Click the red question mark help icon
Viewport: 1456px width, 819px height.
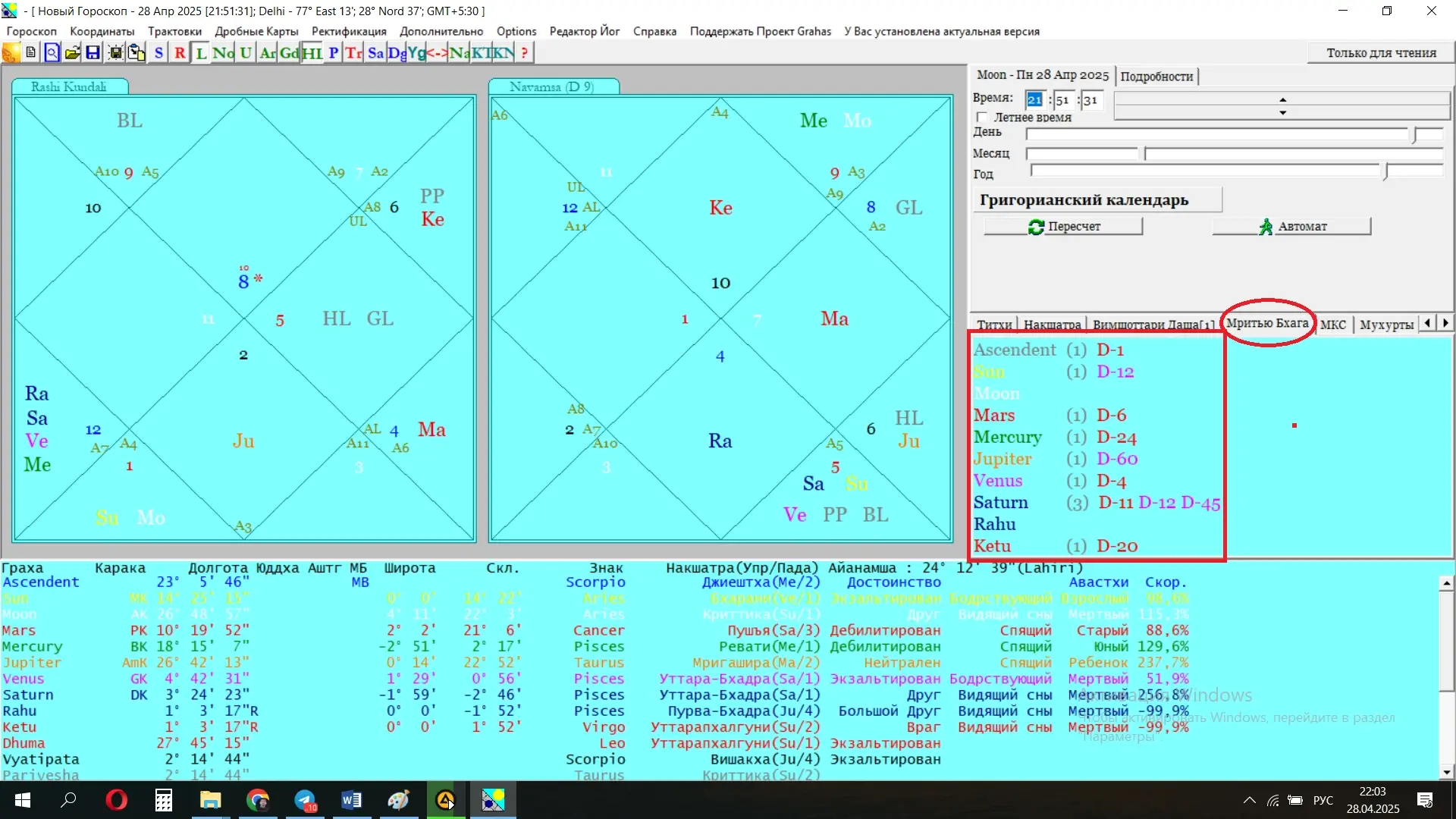524,52
